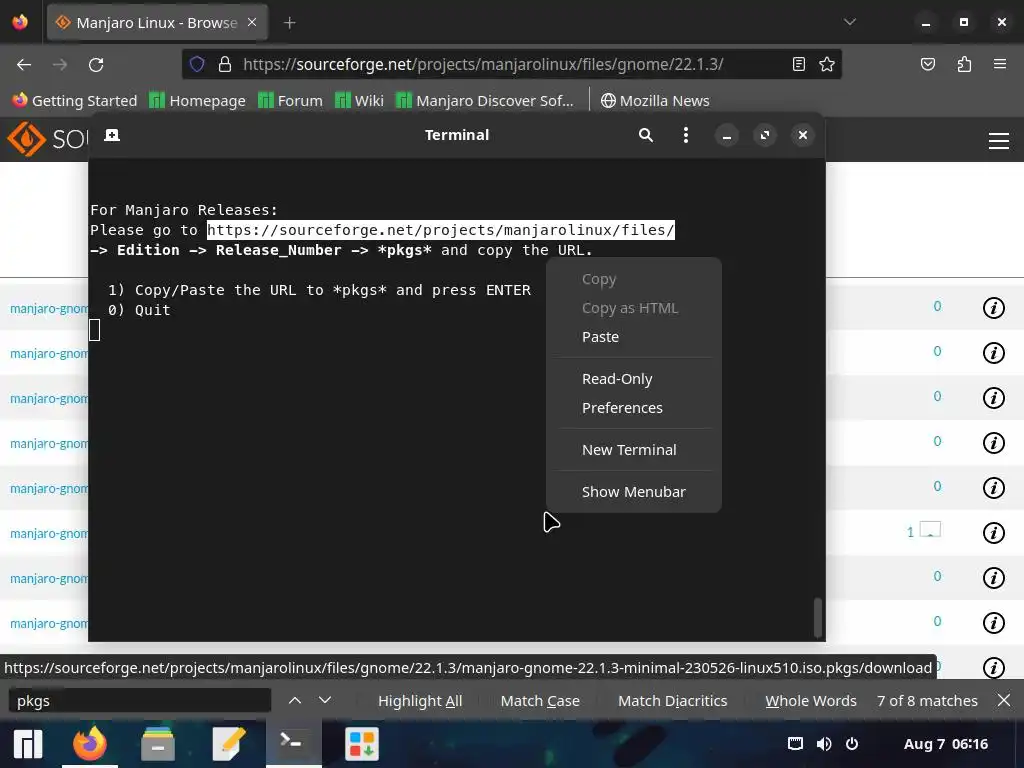Go to previous find match
1024x768 pixels.
coord(295,701)
